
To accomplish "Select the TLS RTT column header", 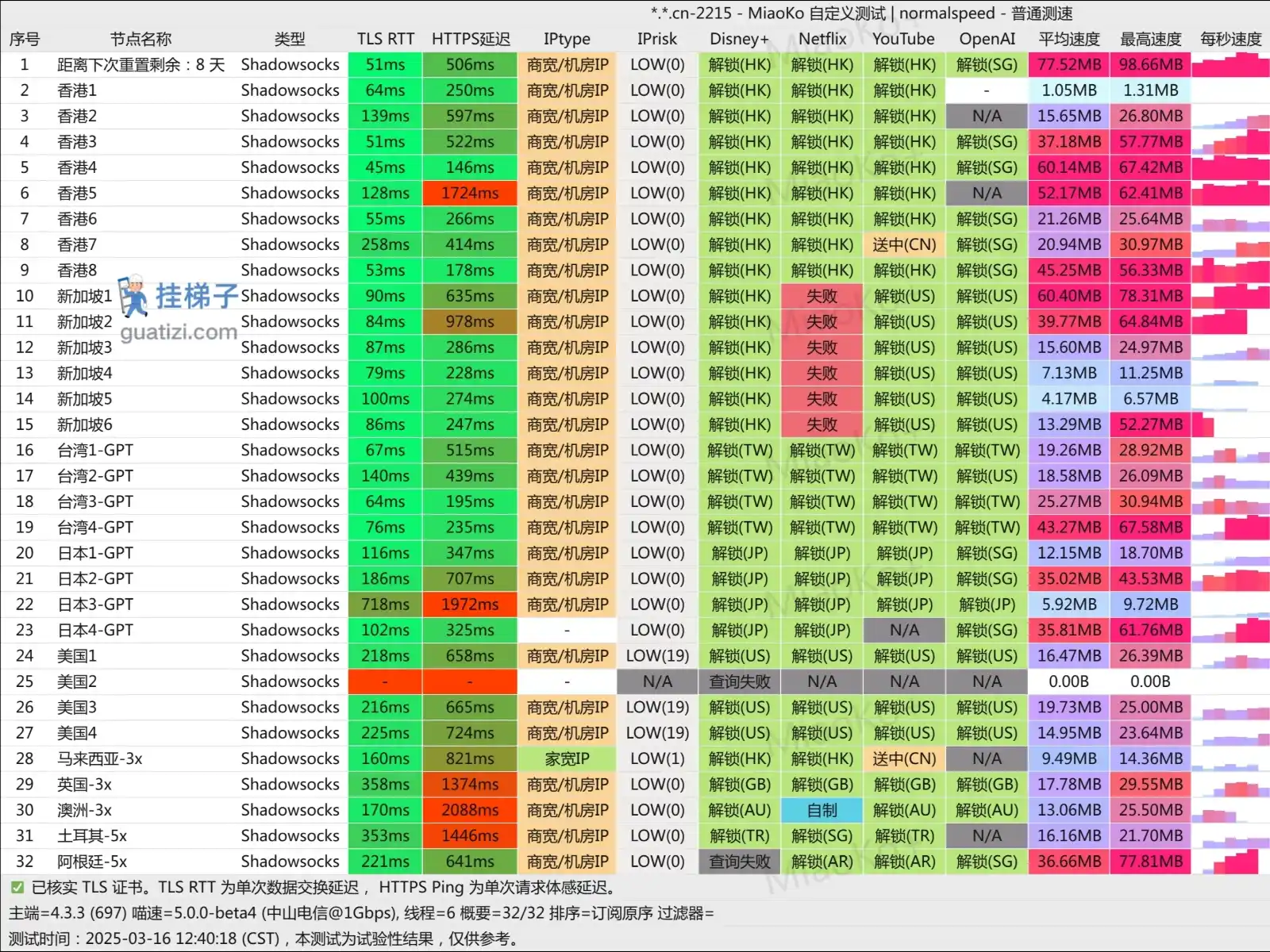I will (x=386, y=39).
